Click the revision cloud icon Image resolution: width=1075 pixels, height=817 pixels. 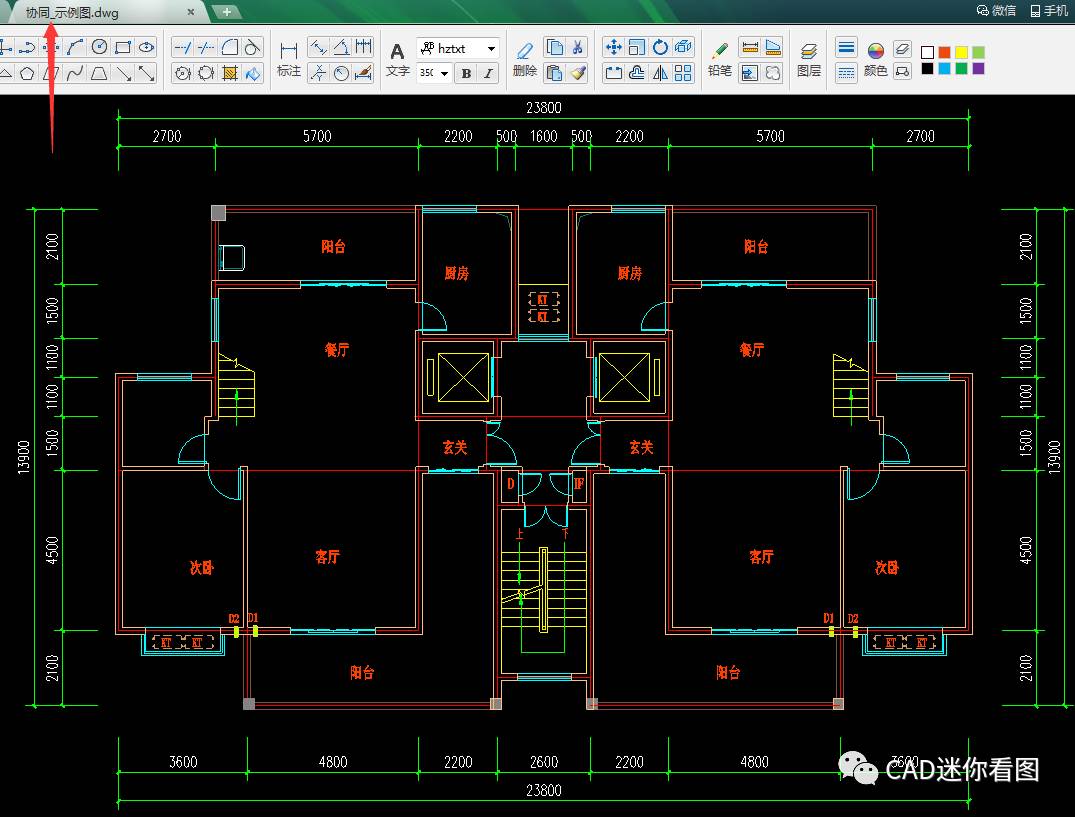[773, 73]
